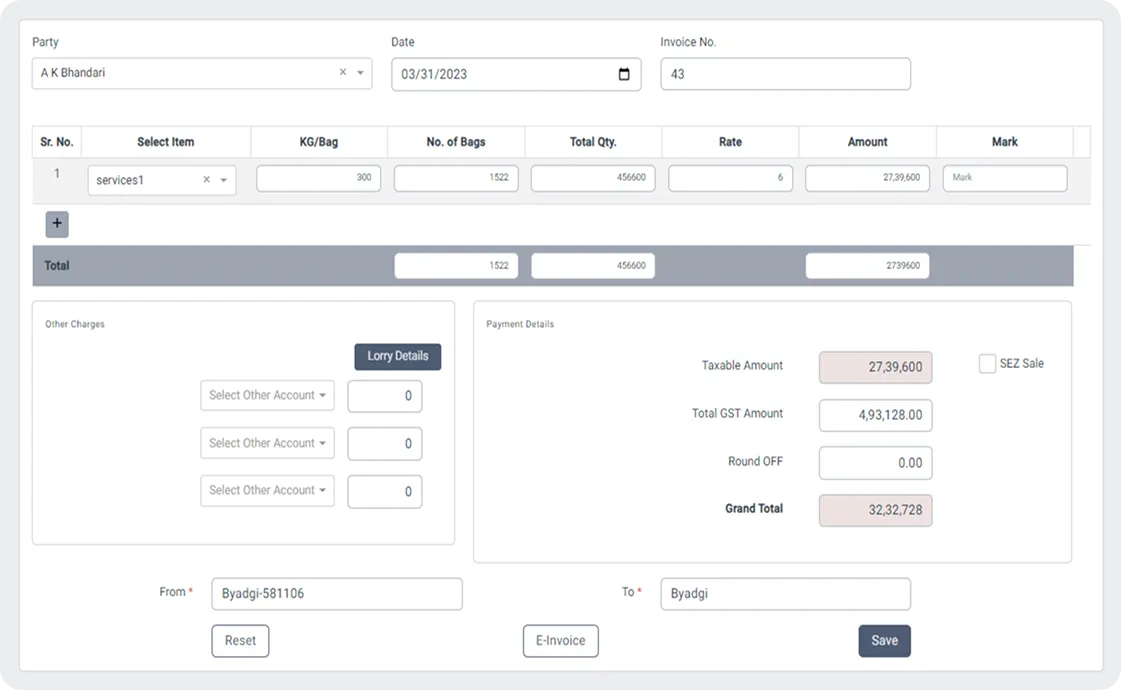Save the invoice
Screen dimensions: 1121x690
[x=884, y=641]
